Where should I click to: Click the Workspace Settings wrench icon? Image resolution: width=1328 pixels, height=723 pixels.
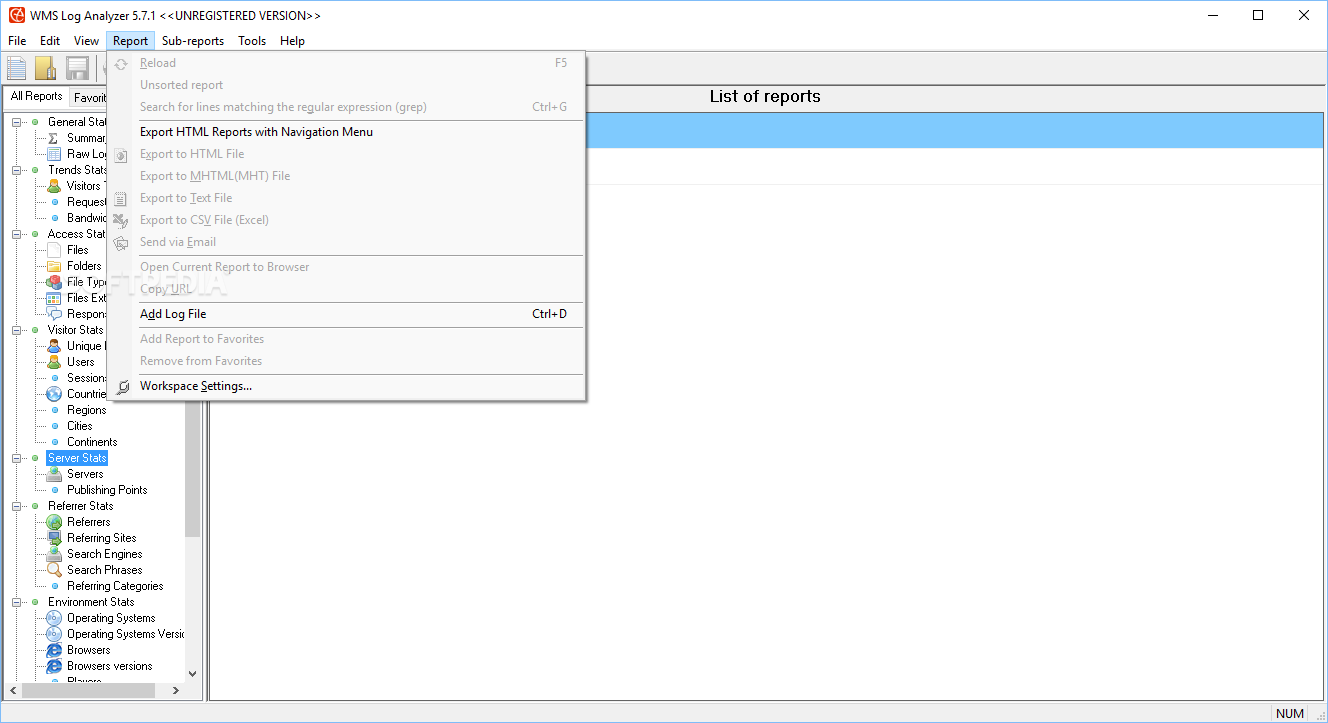coord(122,386)
